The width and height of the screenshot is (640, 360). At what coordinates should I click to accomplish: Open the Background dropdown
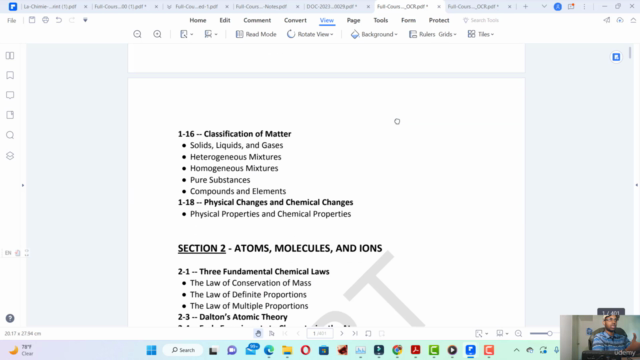[x=374, y=34]
